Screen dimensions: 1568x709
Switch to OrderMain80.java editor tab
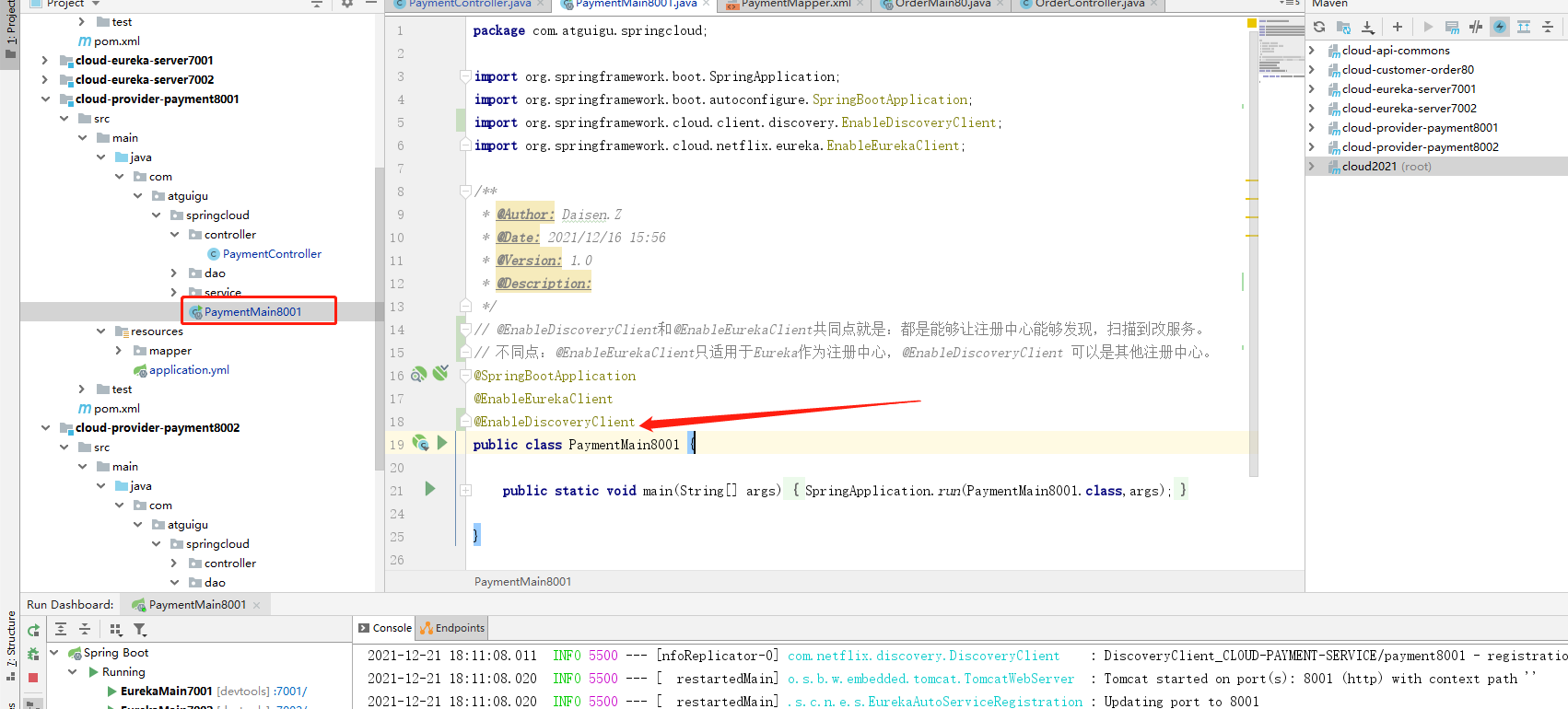tap(942, 4)
